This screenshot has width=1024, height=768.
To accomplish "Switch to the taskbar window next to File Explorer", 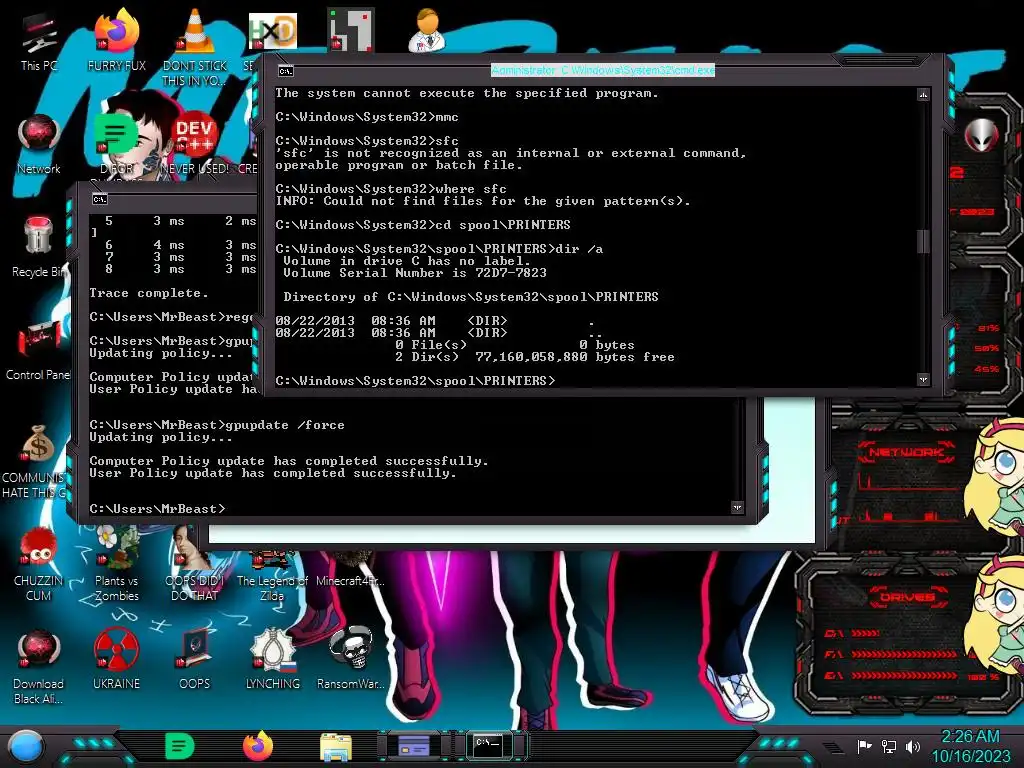I will click(414, 746).
